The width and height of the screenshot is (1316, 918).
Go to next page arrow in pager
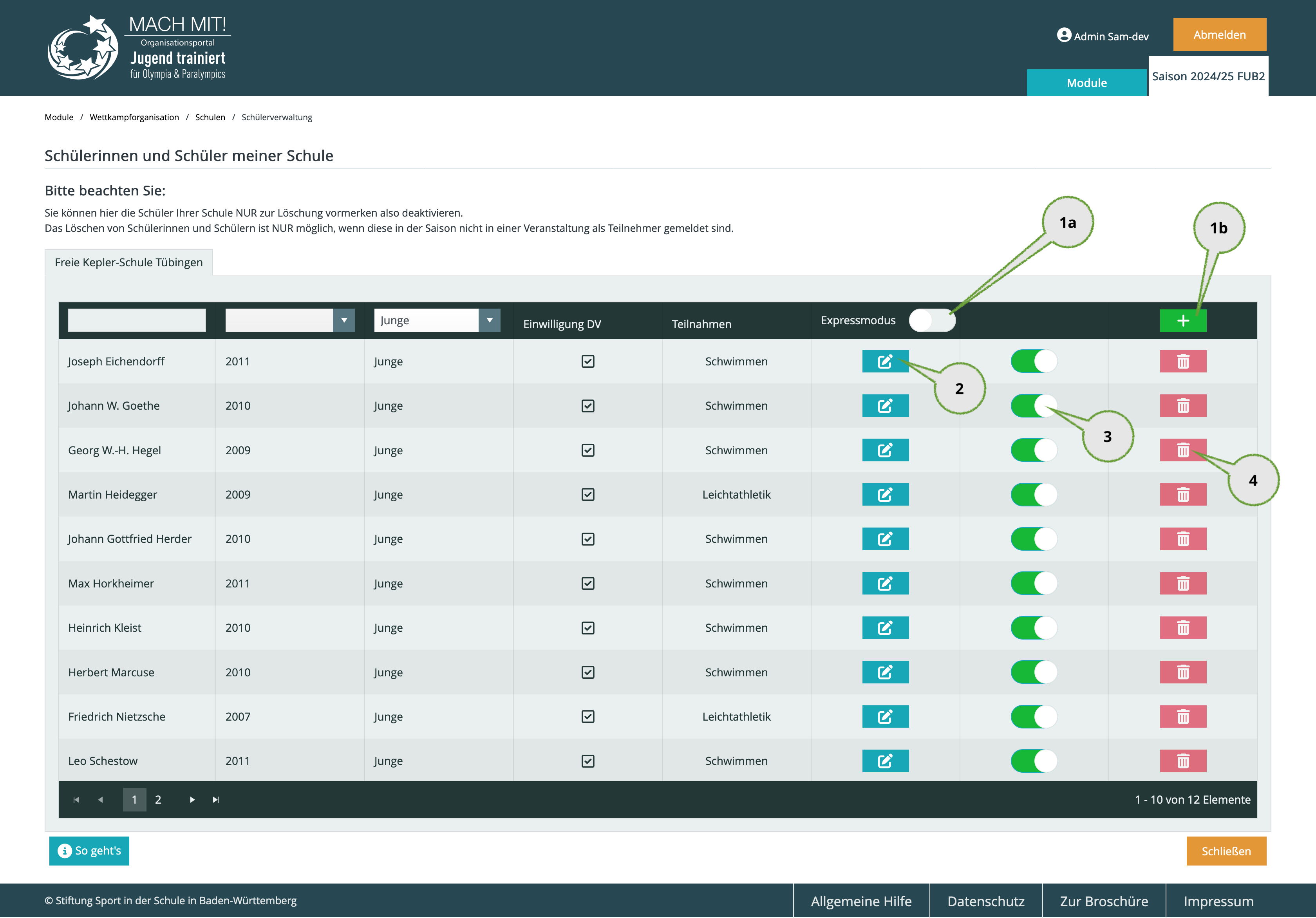pos(192,799)
